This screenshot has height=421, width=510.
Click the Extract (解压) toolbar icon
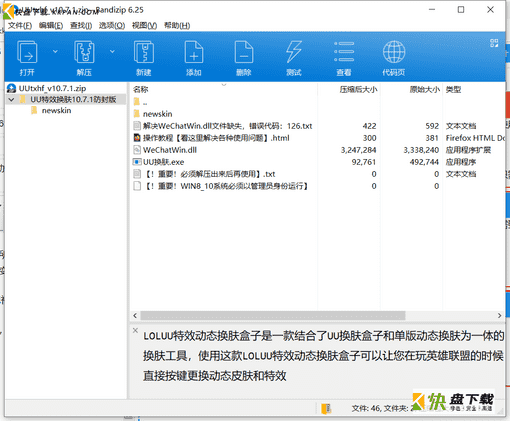tap(84, 52)
